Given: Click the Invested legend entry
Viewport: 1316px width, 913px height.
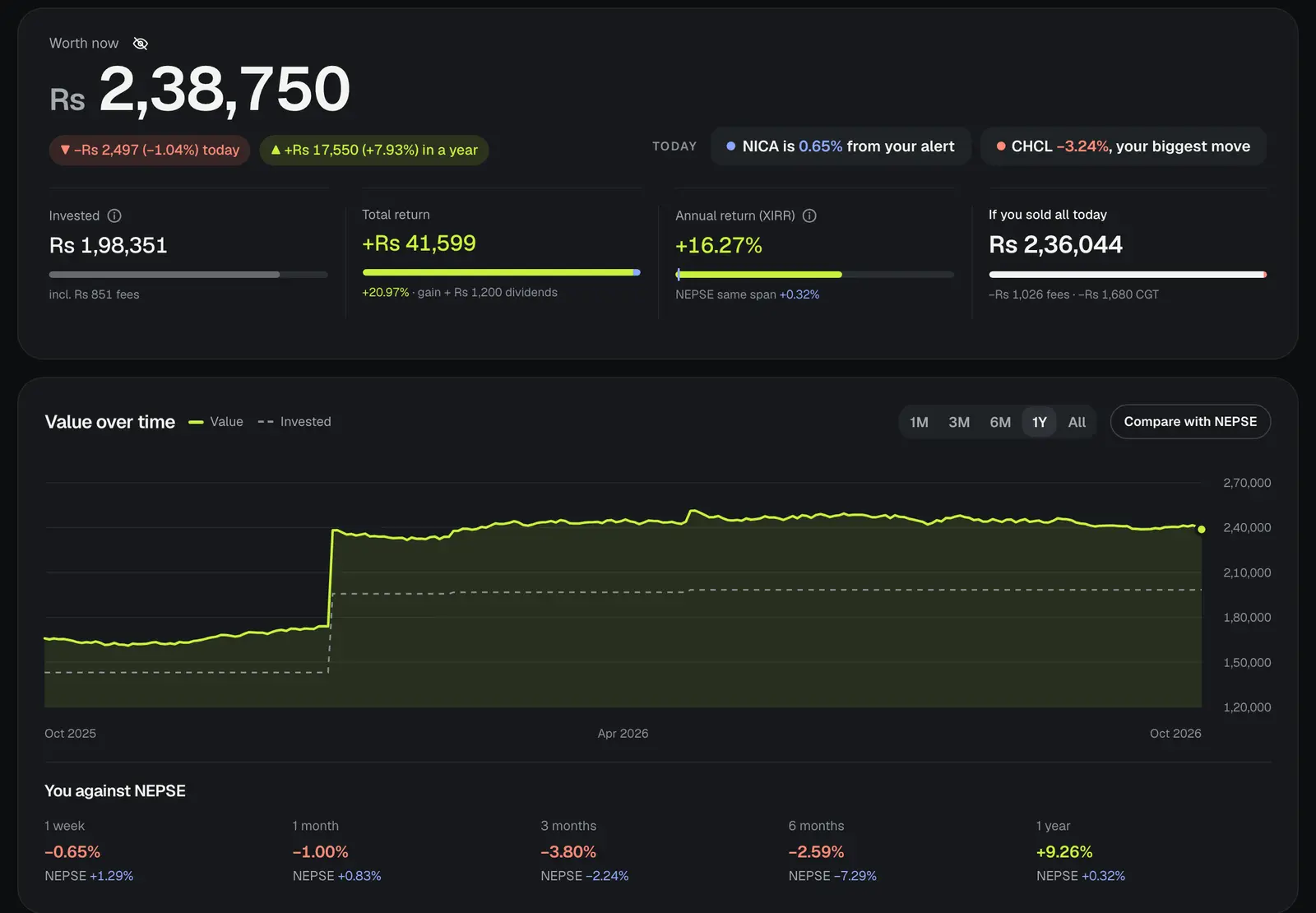Looking at the screenshot, I should [294, 422].
